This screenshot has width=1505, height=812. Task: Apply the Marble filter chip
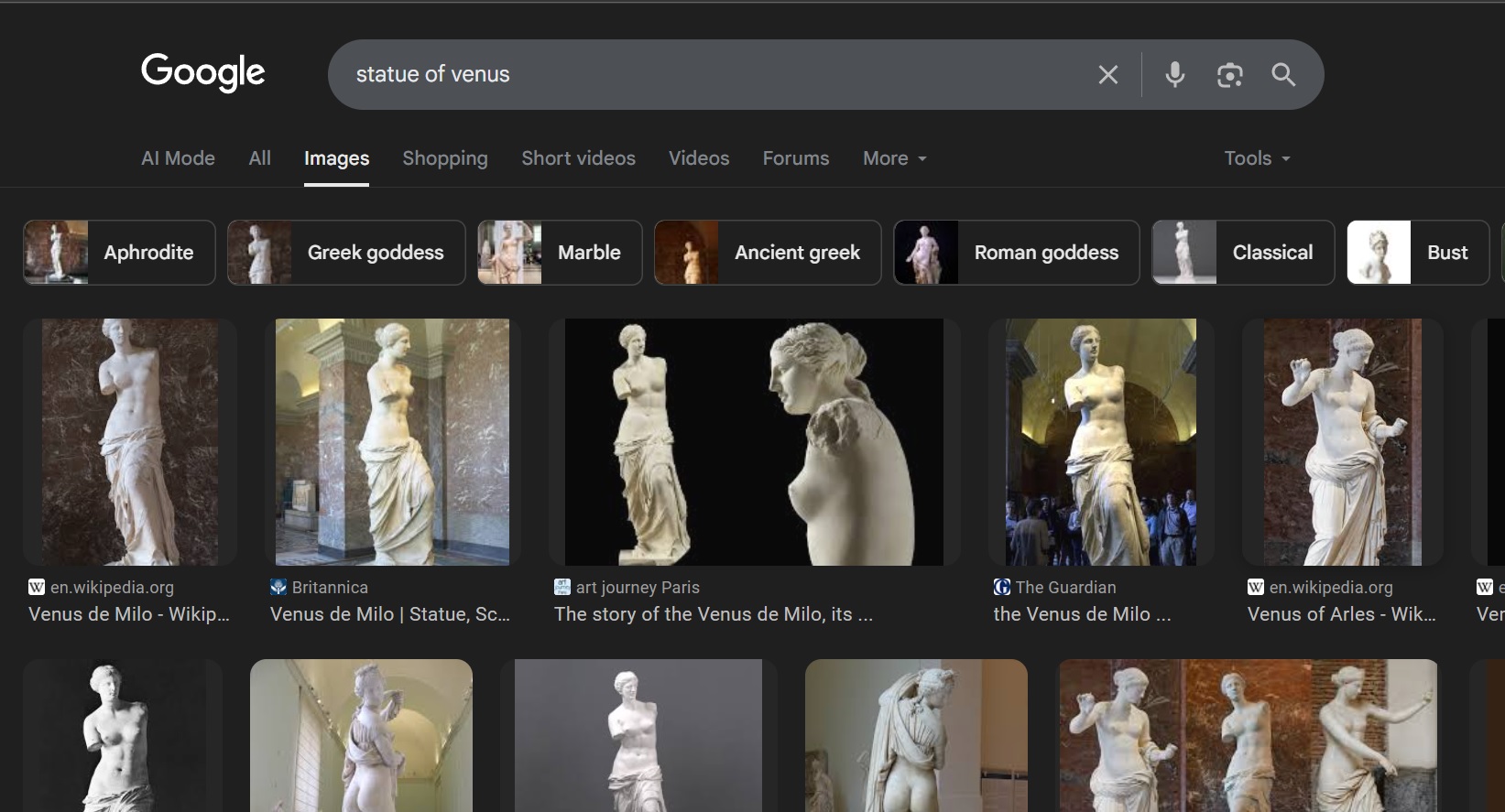click(559, 253)
